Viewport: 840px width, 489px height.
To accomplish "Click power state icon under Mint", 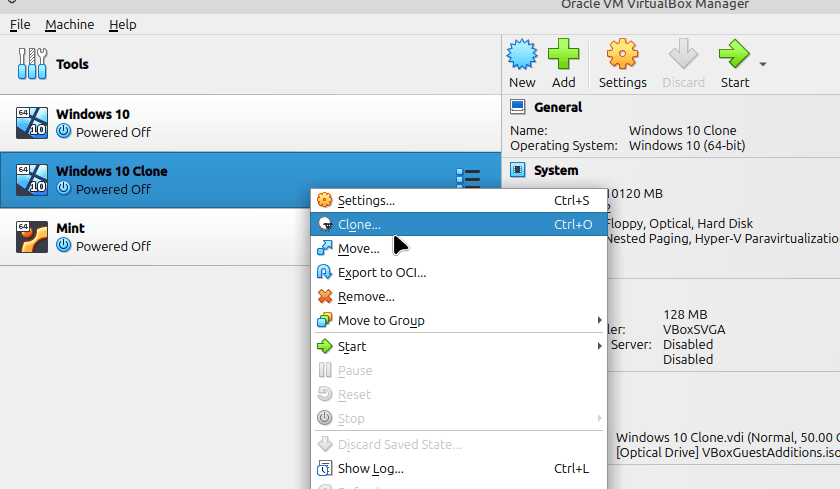I will point(64,245).
